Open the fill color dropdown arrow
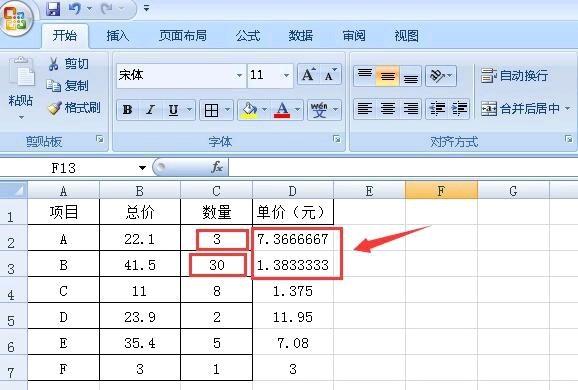 [264, 109]
